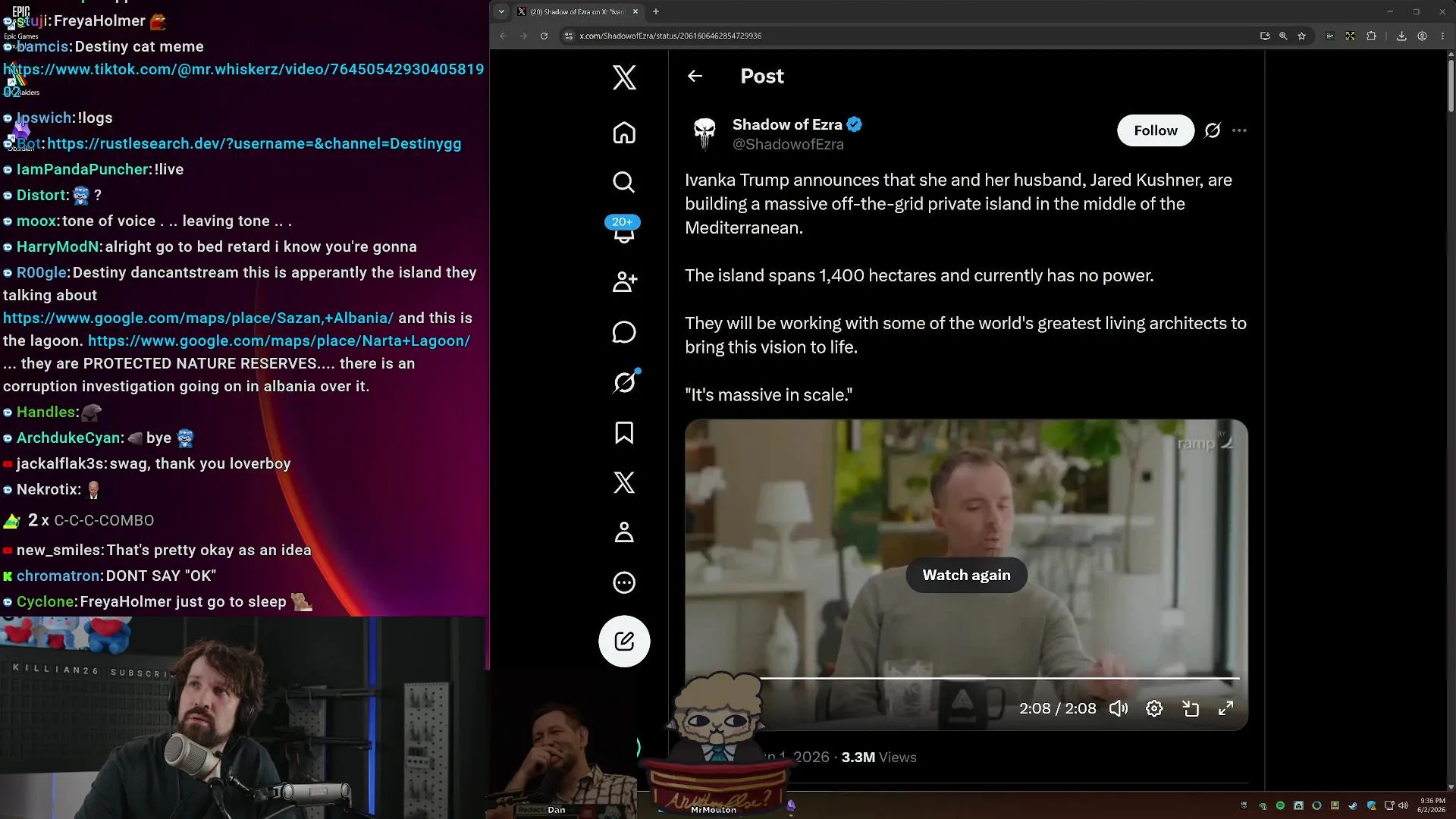Open rustlesearch.dev link in chat
This screenshot has height=819, width=1456.
pyautogui.click(x=254, y=143)
